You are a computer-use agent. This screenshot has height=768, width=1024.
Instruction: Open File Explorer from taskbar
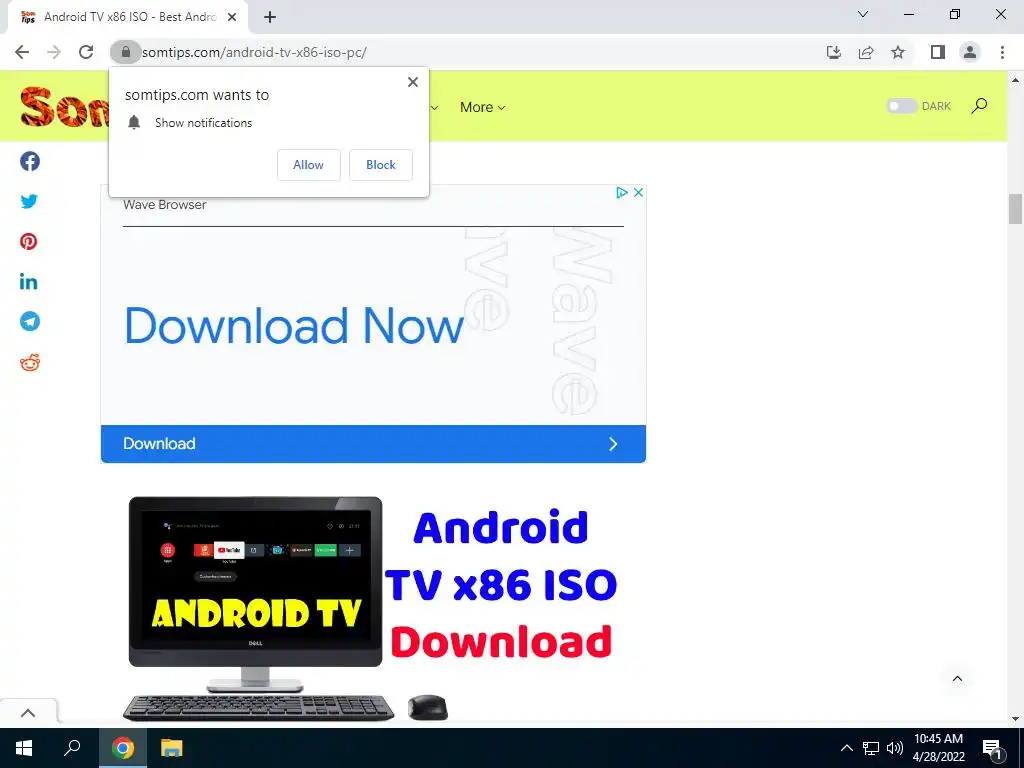click(172, 748)
